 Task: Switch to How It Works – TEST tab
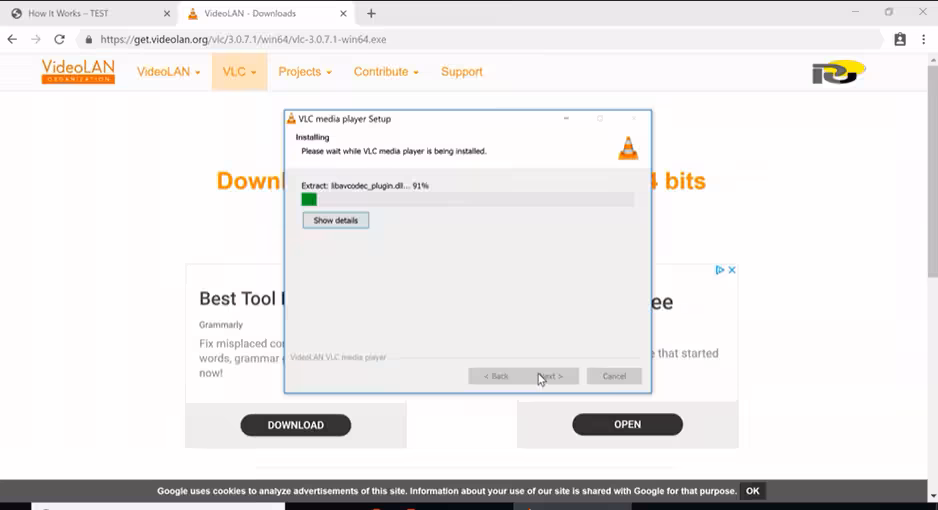(x=88, y=13)
